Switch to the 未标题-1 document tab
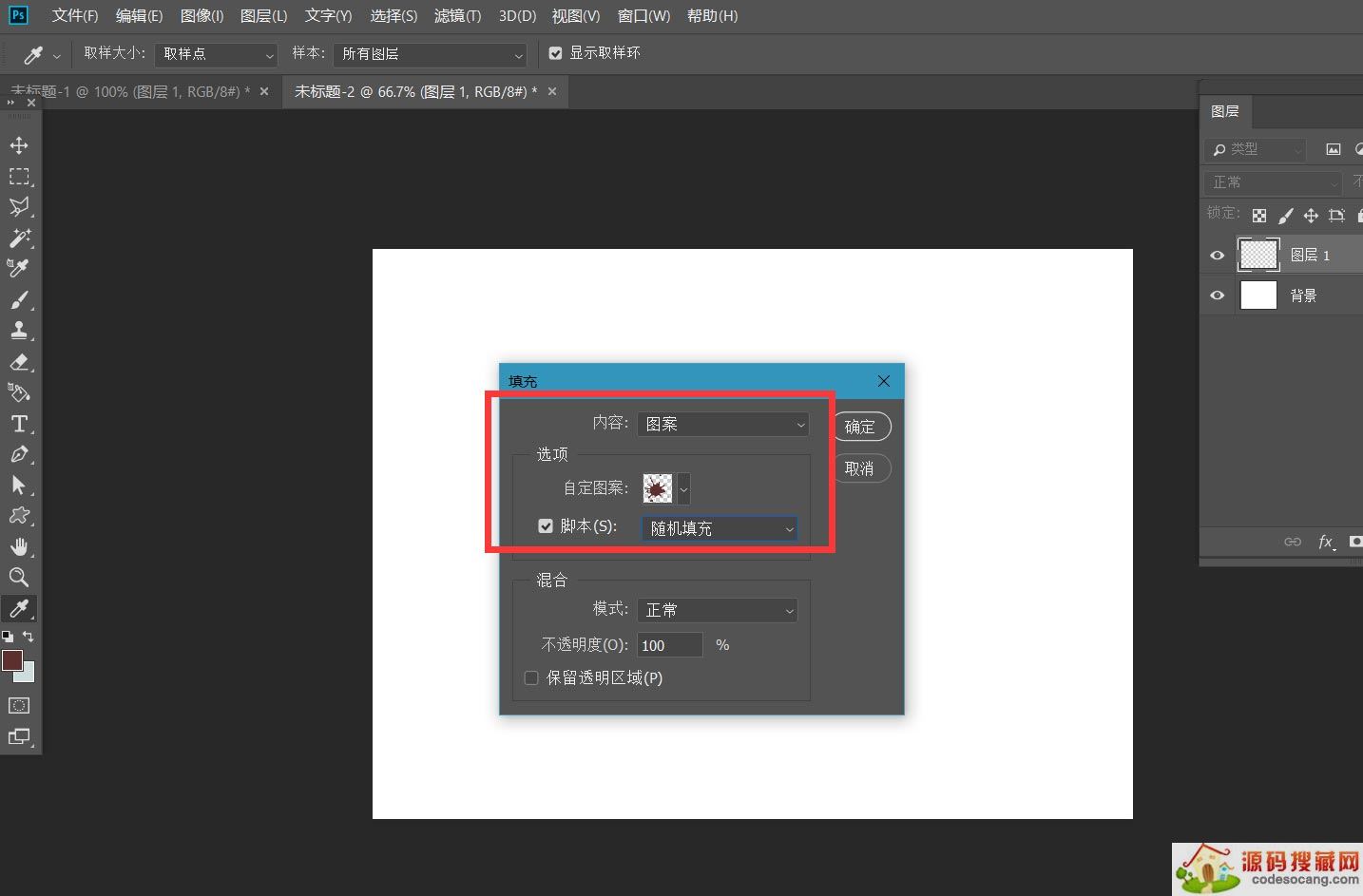The image size is (1363, 896). tap(129, 92)
